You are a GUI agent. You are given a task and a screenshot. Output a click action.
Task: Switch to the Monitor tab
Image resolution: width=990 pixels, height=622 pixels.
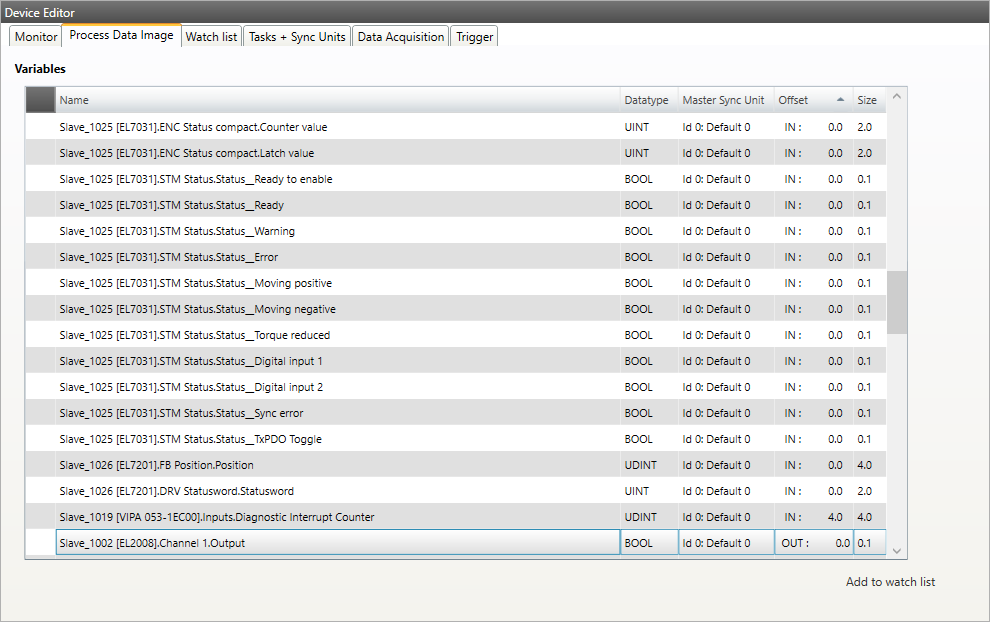coord(34,36)
